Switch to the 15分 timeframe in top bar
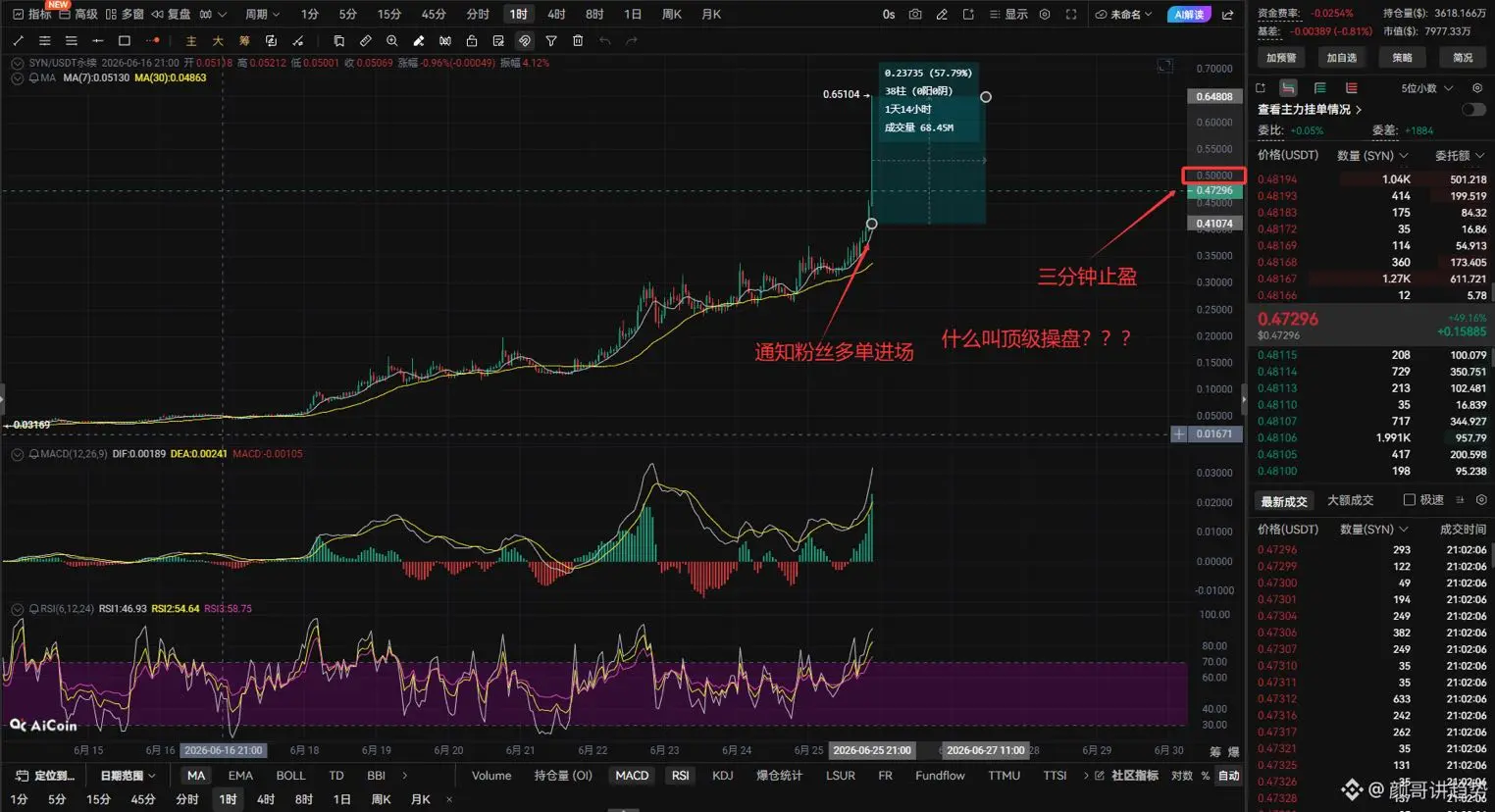 [x=389, y=15]
